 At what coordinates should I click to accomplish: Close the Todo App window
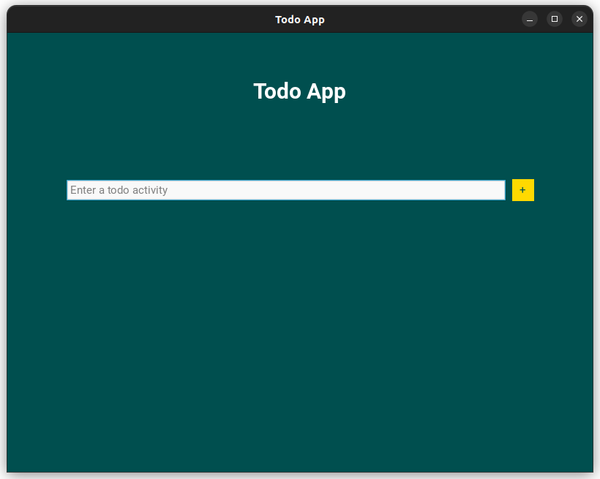579,19
